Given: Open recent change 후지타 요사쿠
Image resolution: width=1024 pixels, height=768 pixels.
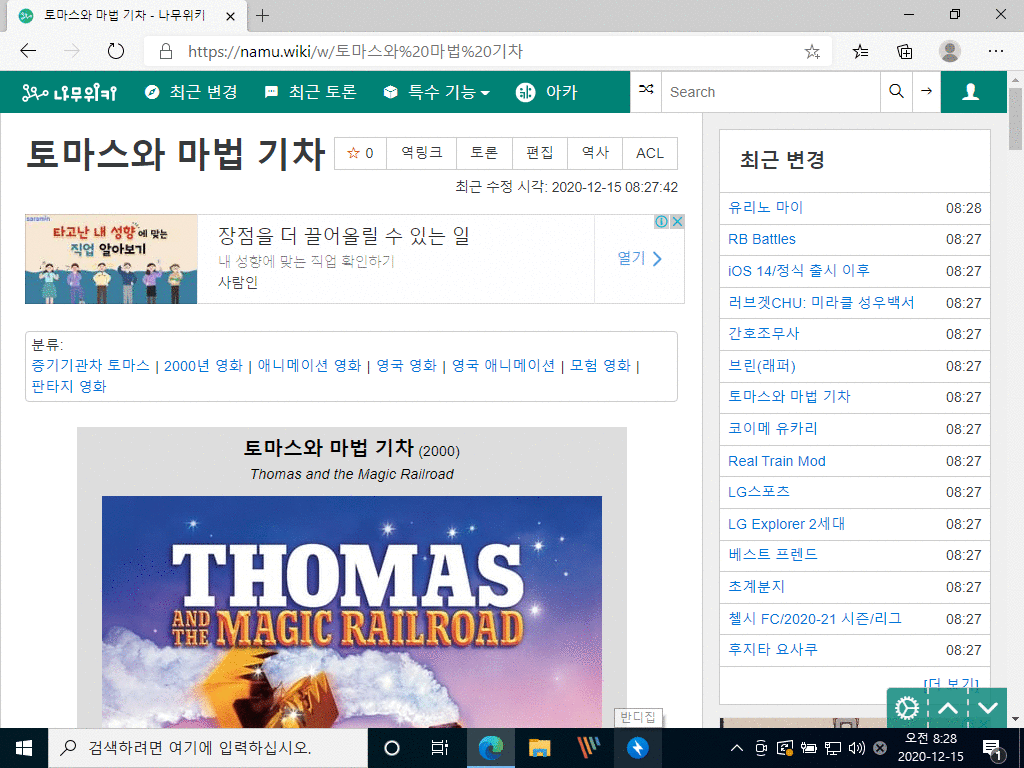Looking at the screenshot, I should 773,650.
